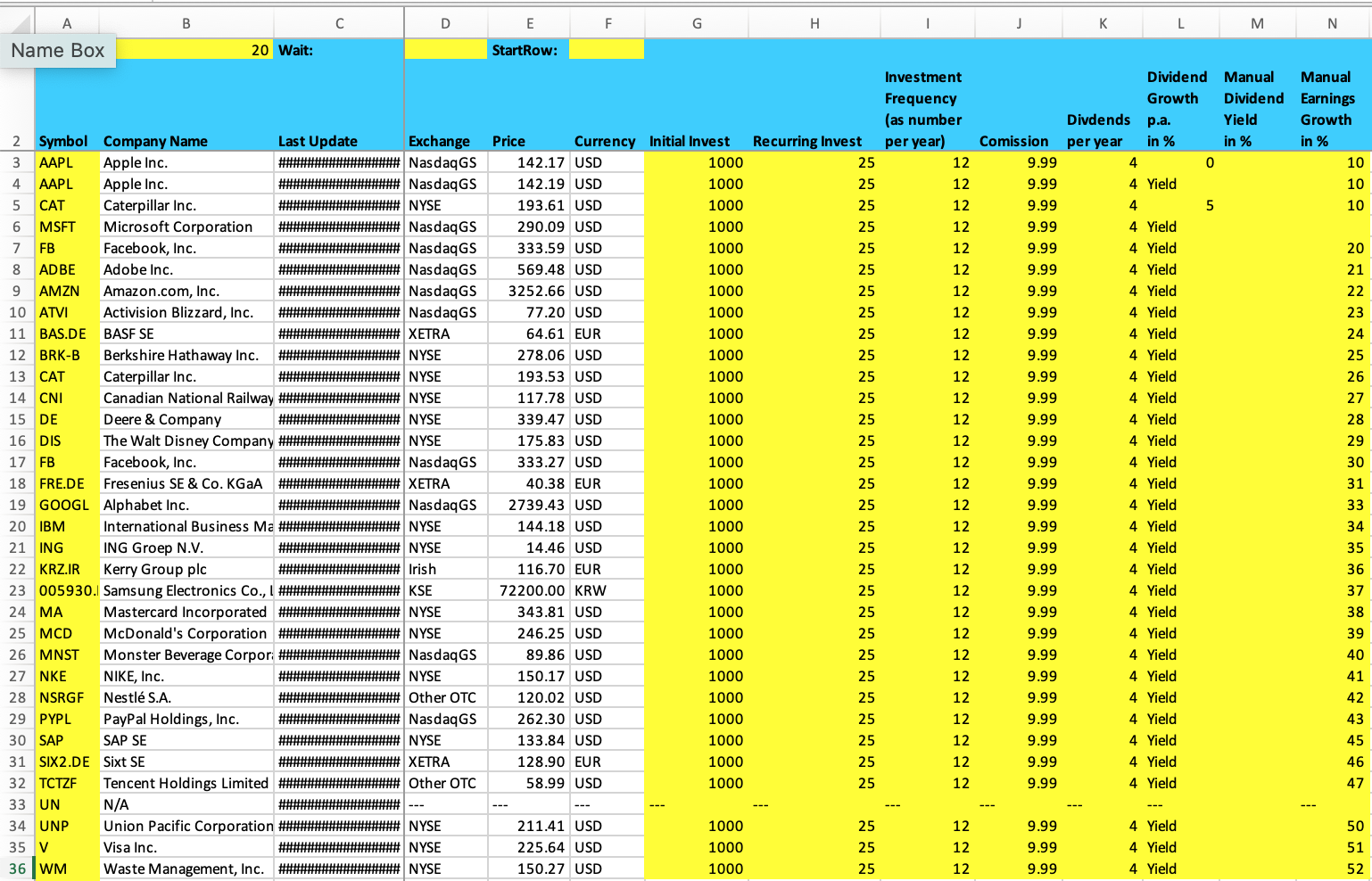Click the KRW currency cell

[607, 590]
